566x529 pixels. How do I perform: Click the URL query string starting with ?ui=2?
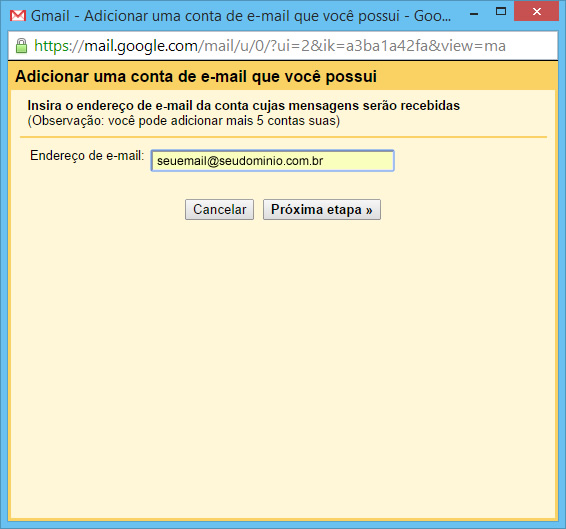coord(387,46)
